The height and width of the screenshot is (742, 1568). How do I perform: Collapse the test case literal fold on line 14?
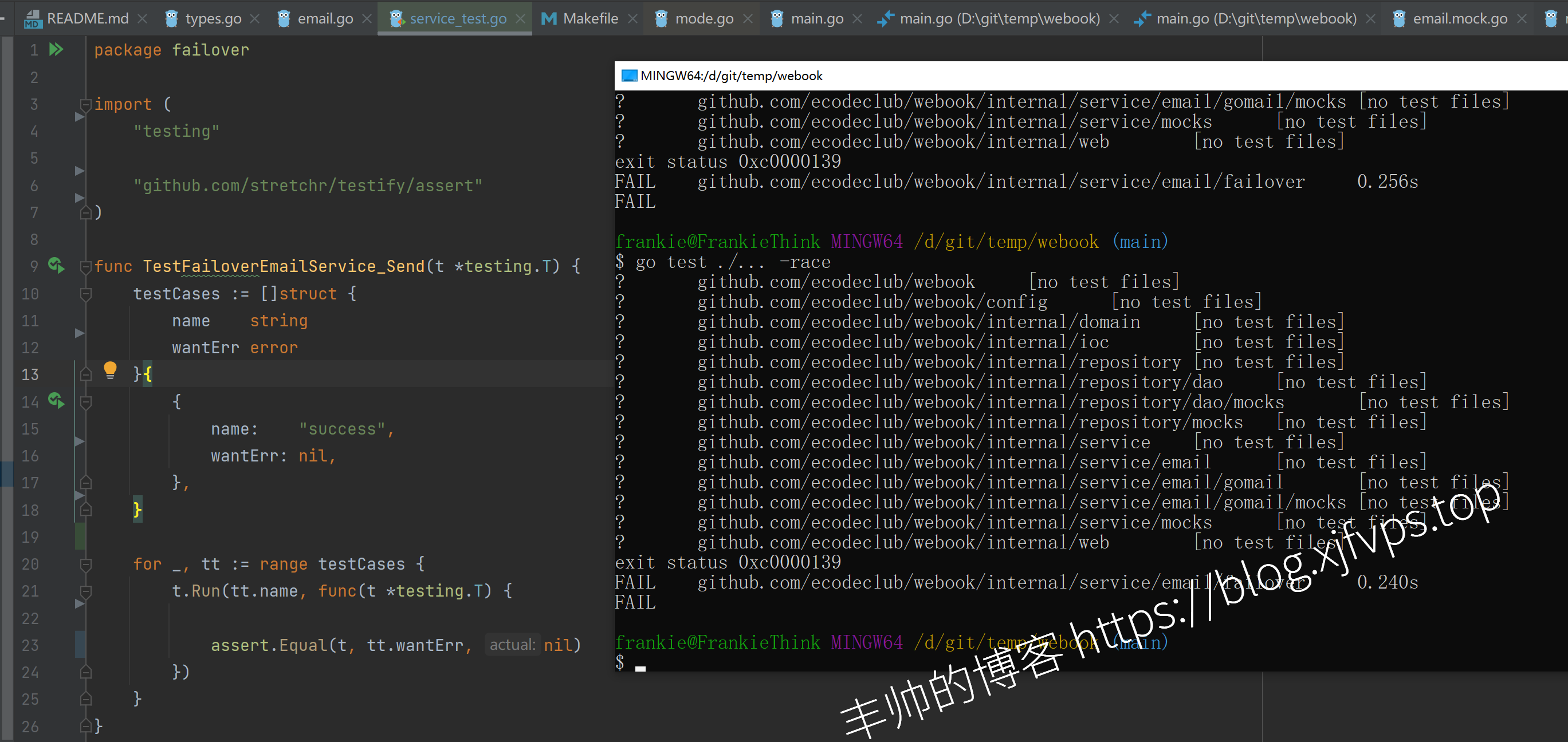86,402
